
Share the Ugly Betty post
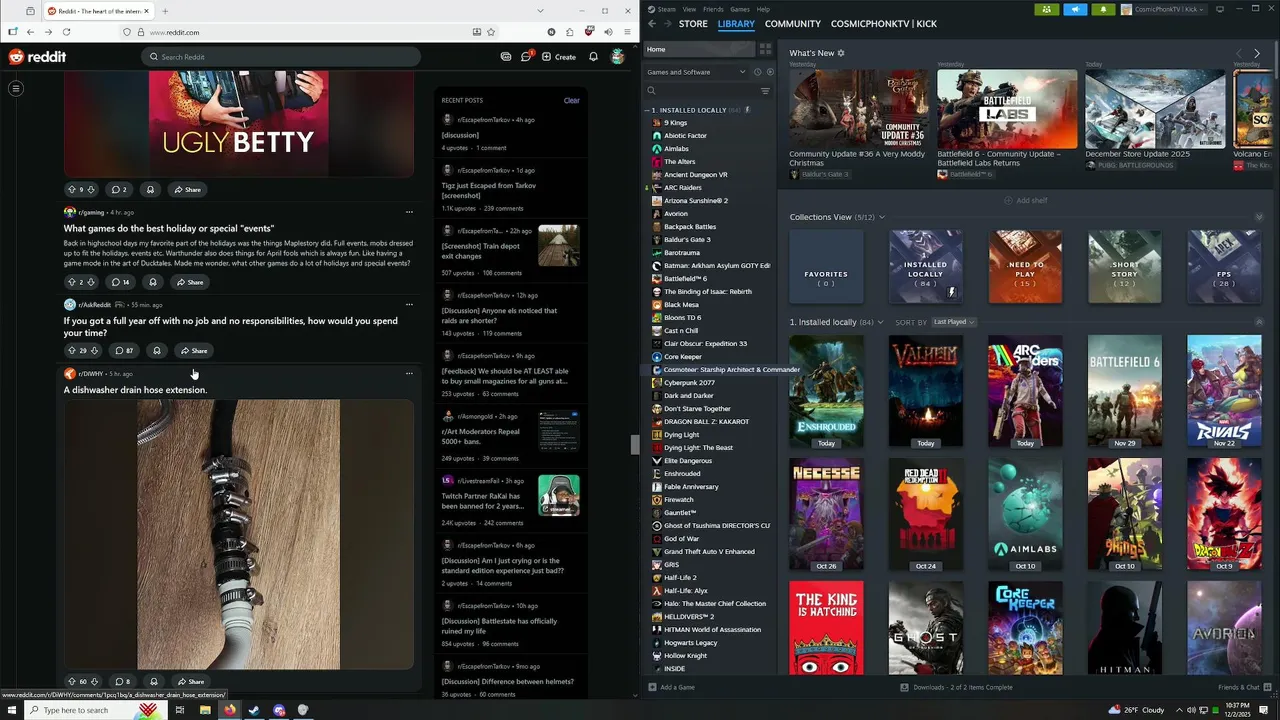(187, 190)
